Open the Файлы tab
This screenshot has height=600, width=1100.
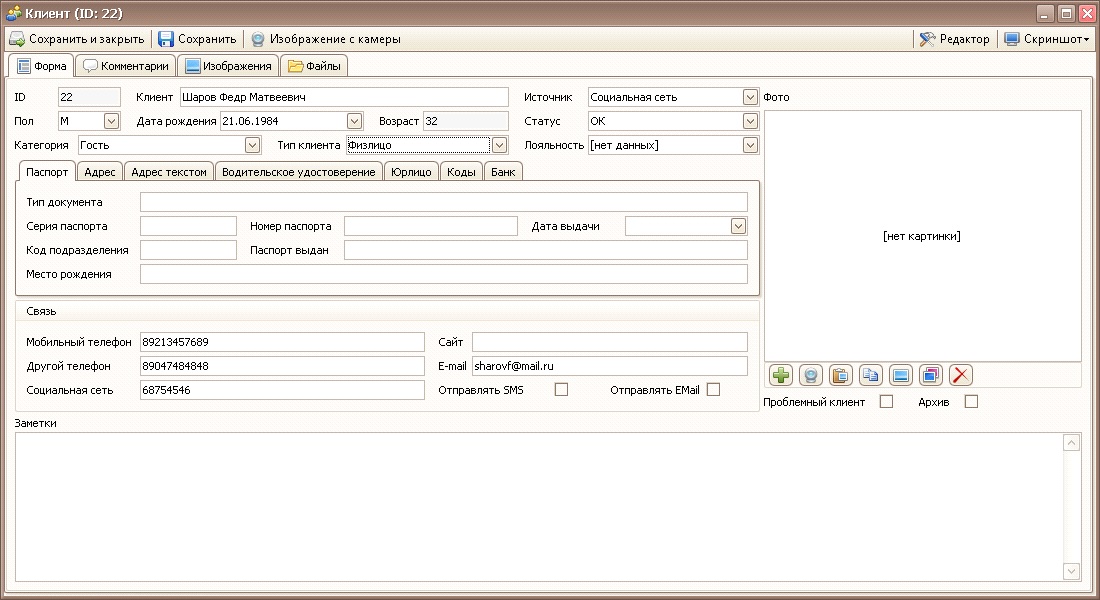click(x=314, y=66)
